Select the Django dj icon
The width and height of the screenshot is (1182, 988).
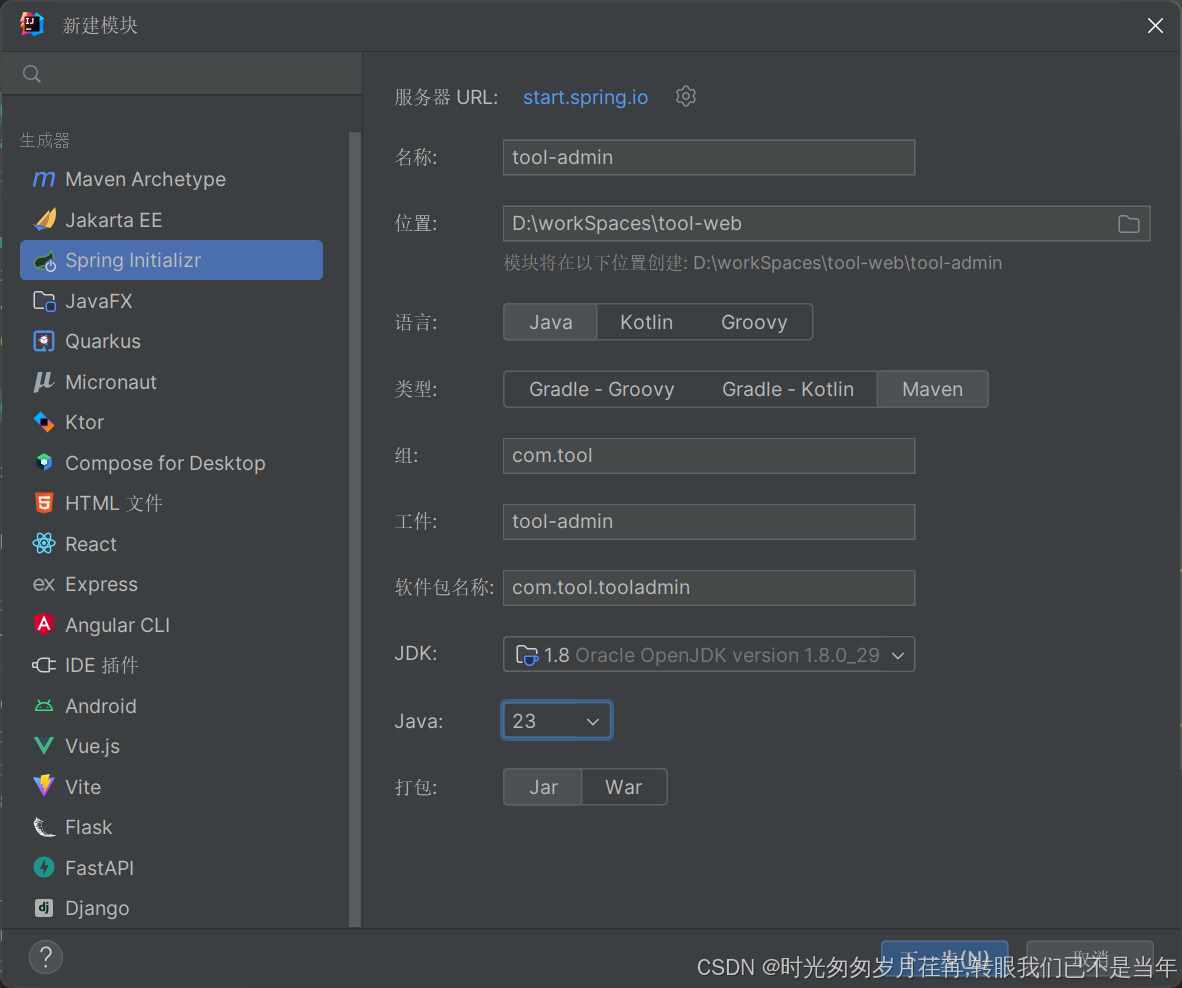click(x=44, y=908)
